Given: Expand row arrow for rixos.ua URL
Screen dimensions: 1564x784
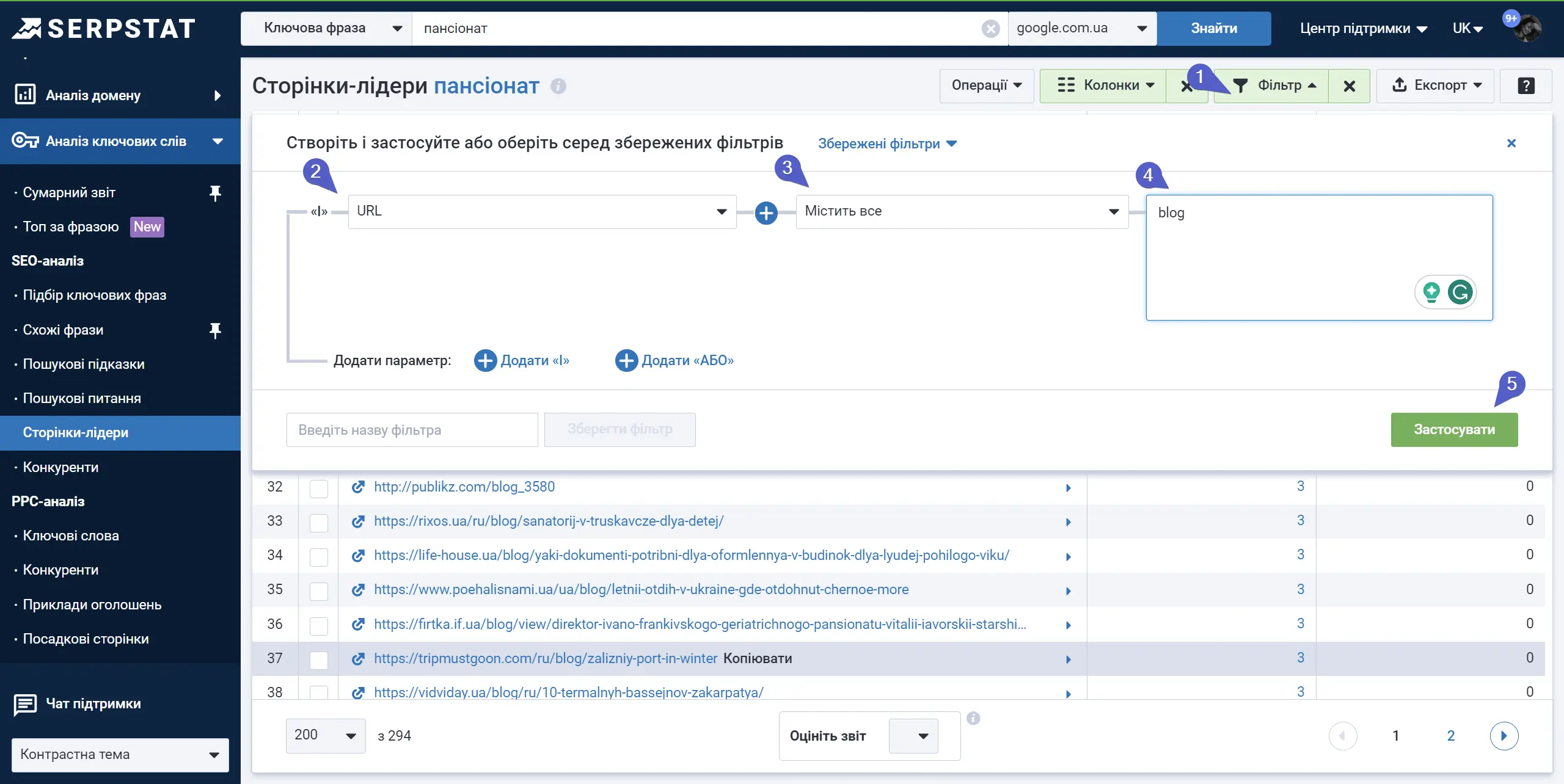Looking at the screenshot, I should (1069, 522).
